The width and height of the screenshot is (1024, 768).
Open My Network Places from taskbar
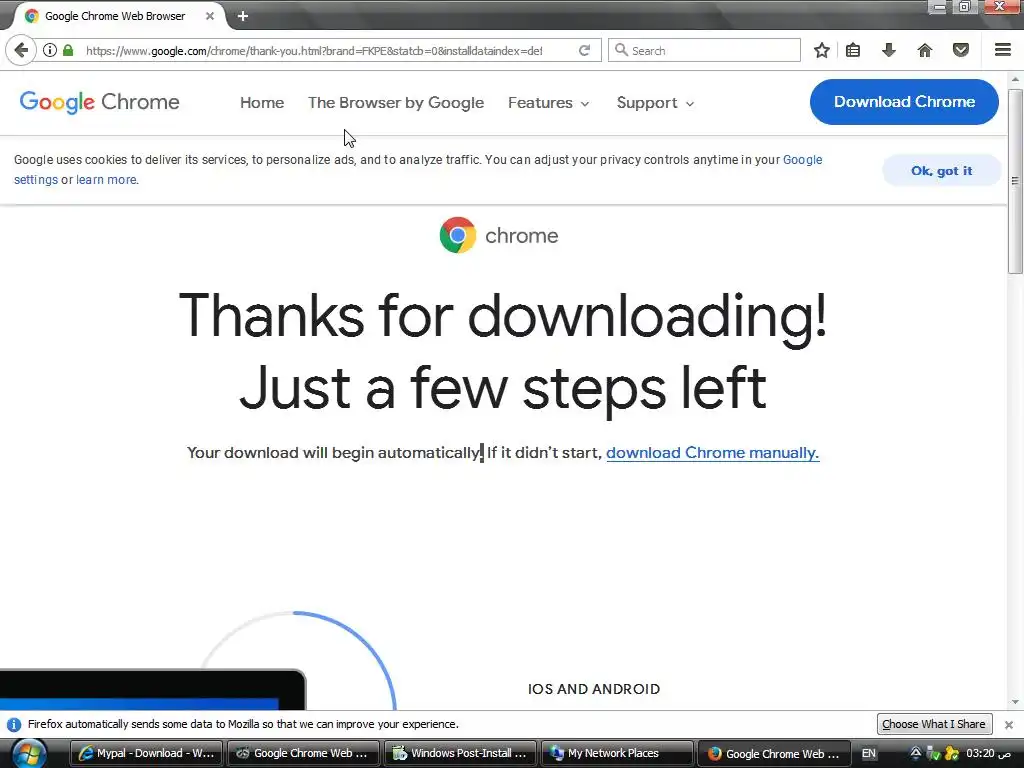(617, 754)
